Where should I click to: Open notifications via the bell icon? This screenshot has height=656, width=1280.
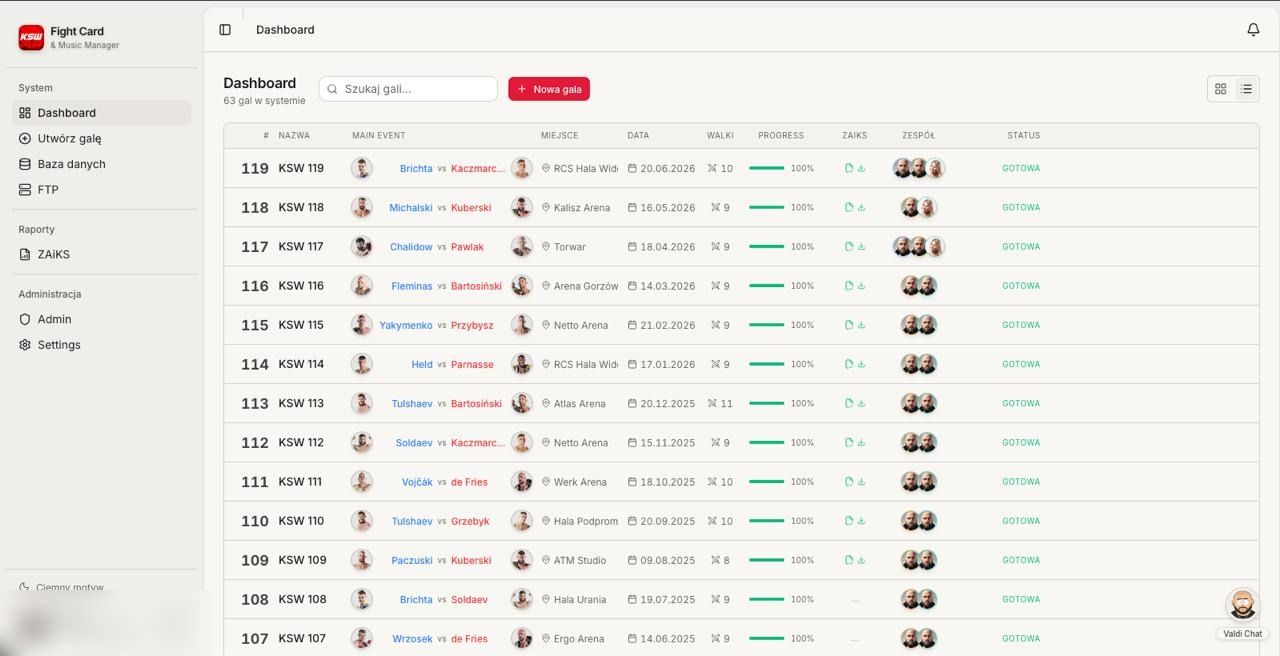[x=1253, y=30]
